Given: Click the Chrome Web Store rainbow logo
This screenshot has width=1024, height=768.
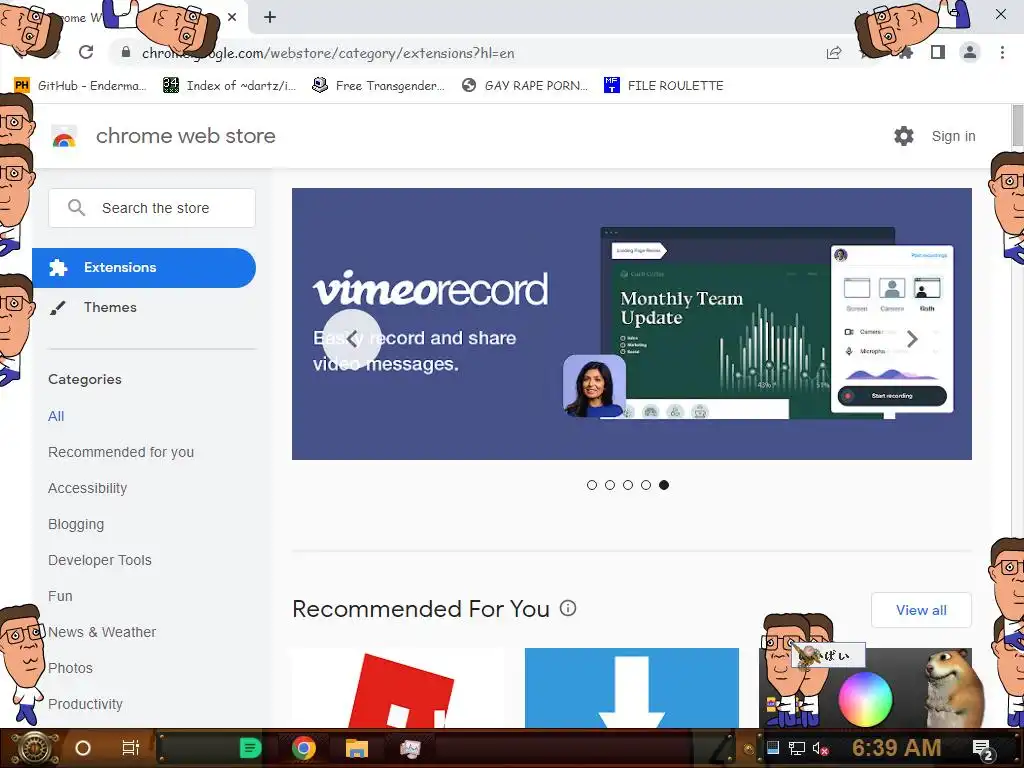Looking at the screenshot, I should coord(64,136).
